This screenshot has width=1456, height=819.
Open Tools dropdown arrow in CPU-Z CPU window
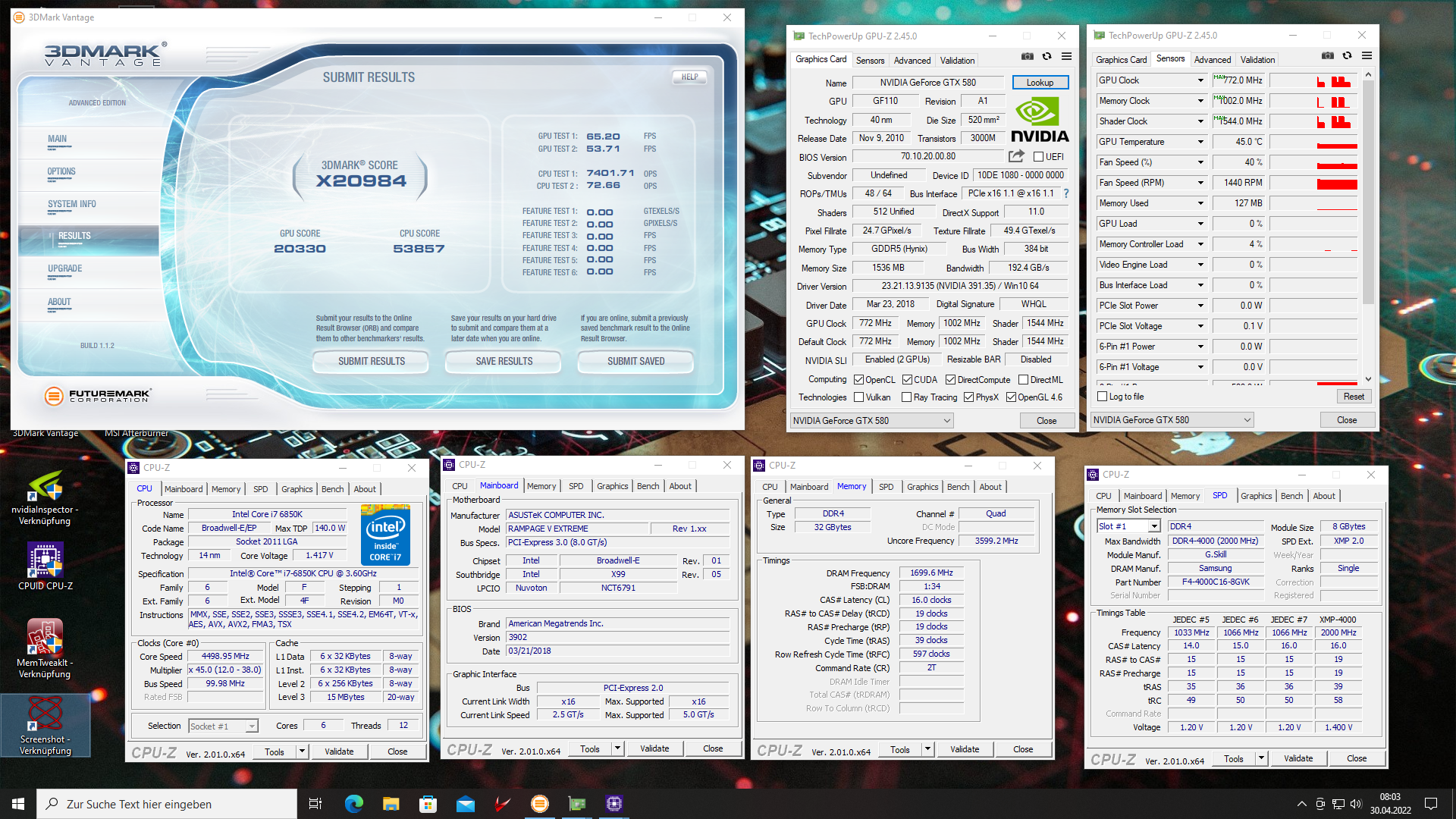pos(302,752)
